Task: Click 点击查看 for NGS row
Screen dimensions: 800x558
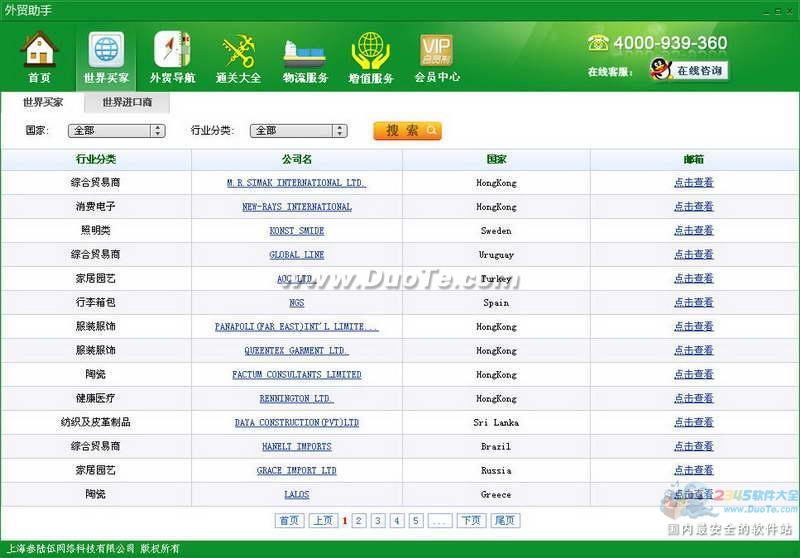Action: (x=694, y=302)
